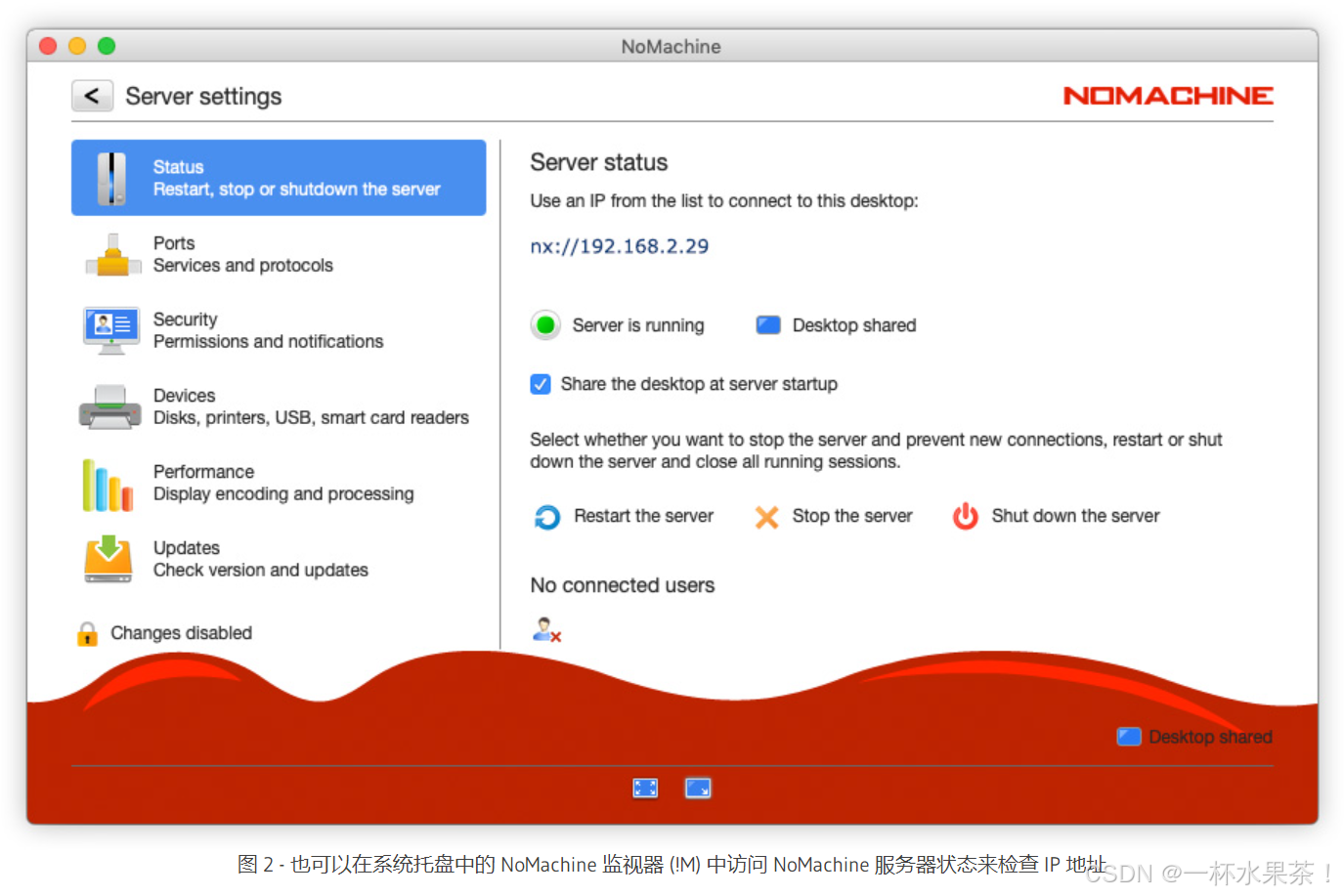Image resolution: width=1344 pixels, height=896 pixels.
Task: Open the Status server sidebar section
Action: (x=279, y=178)
